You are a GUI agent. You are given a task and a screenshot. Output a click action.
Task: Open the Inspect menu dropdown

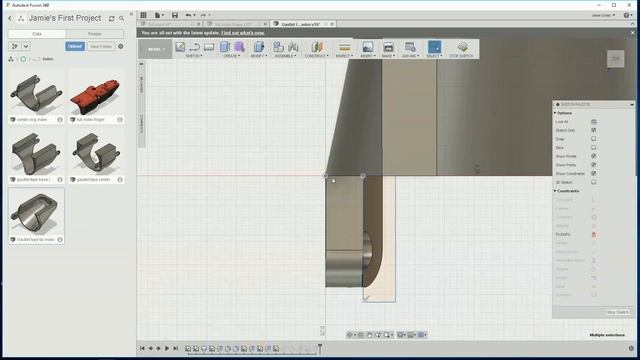point(345,56)
